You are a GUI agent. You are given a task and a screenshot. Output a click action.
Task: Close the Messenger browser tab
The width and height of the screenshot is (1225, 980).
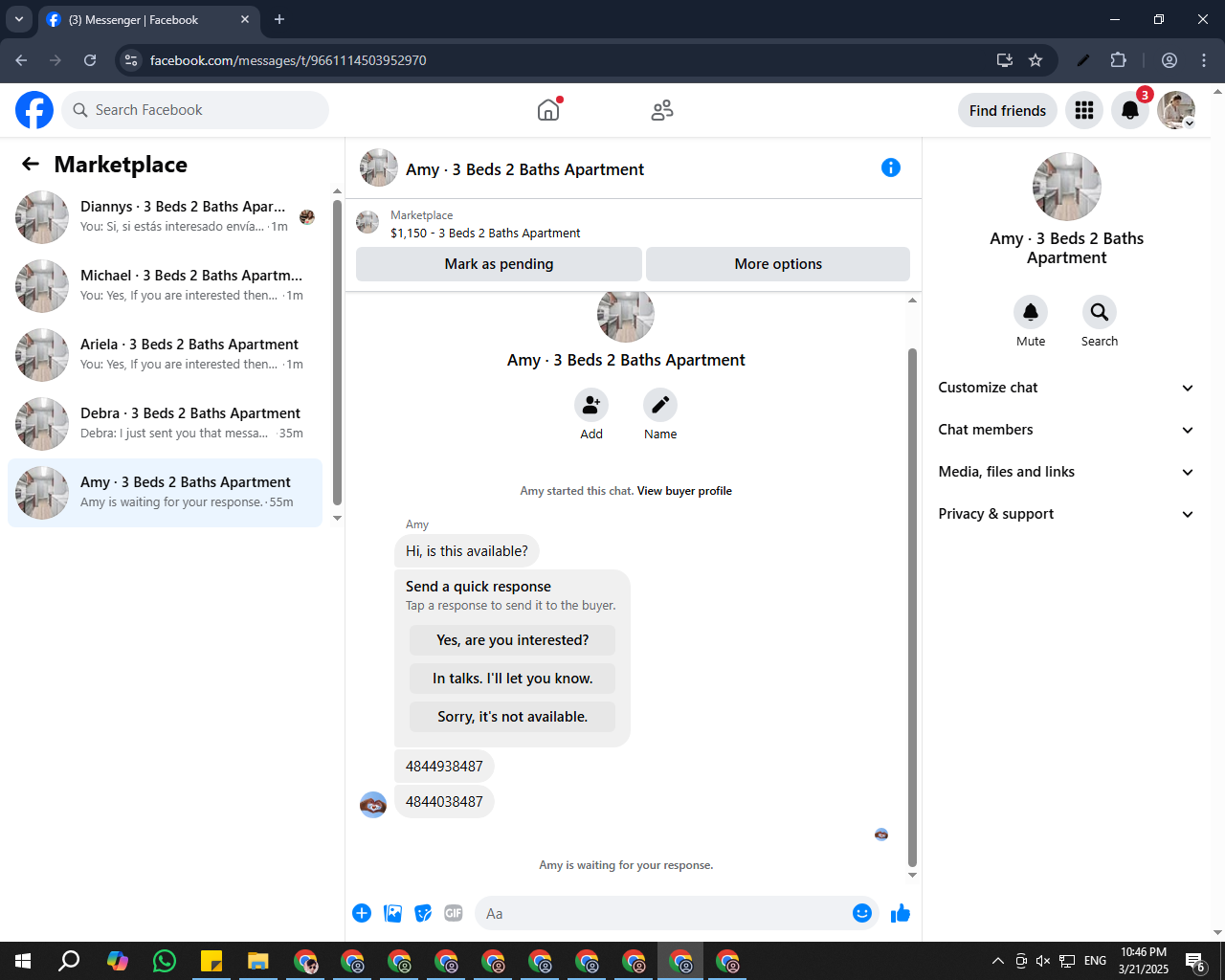point(245,19)
